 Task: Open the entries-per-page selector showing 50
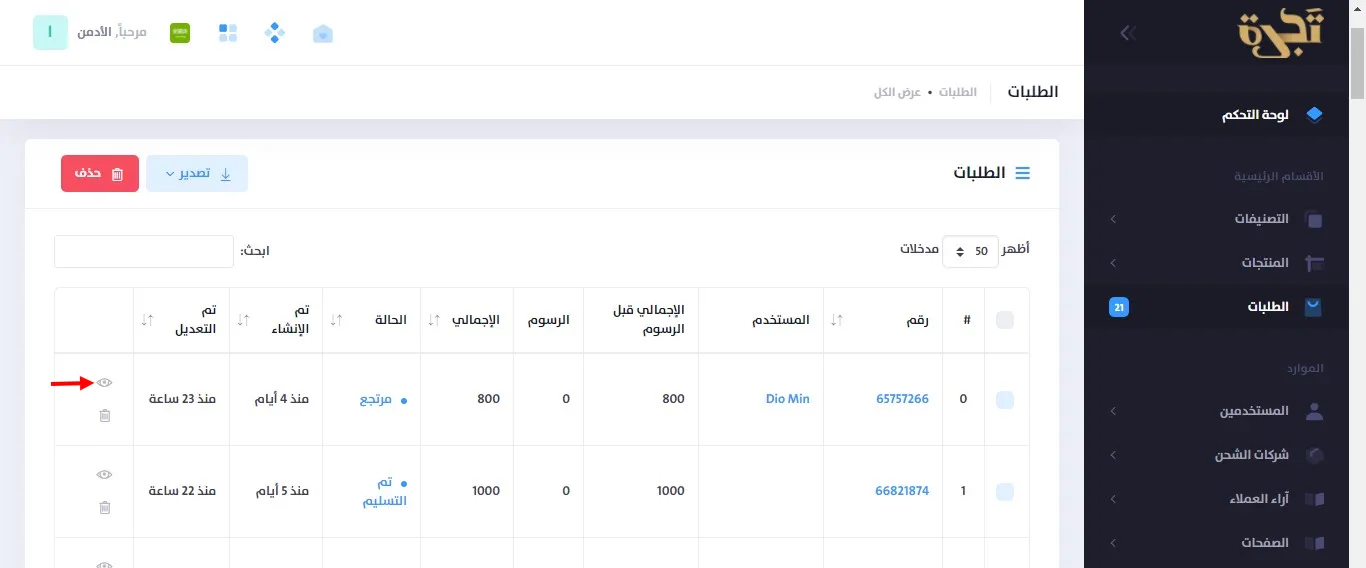coord(970,251)
